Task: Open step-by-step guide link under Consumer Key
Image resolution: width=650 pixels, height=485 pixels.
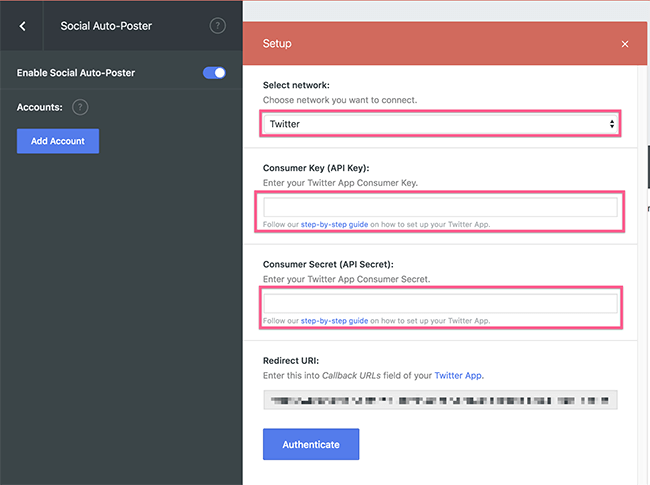Action: (x=334, y=224)
